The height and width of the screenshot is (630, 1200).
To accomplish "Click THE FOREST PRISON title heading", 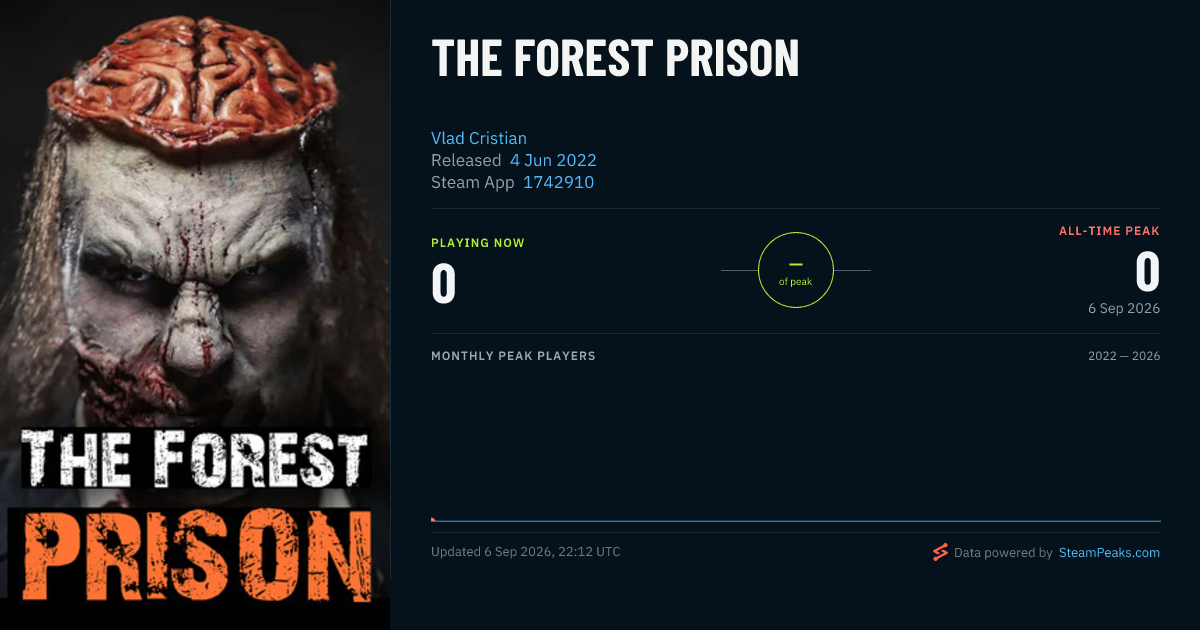I will click(x=615, y=59).
